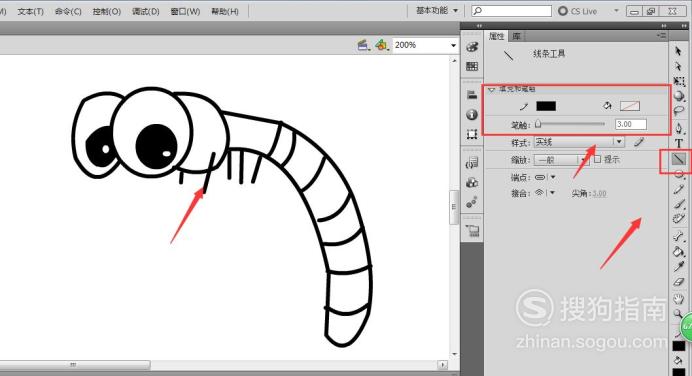Switch to the 库 tab
Image resolution: width=692 pixels, height=376 pixels.
pos(516,36)
